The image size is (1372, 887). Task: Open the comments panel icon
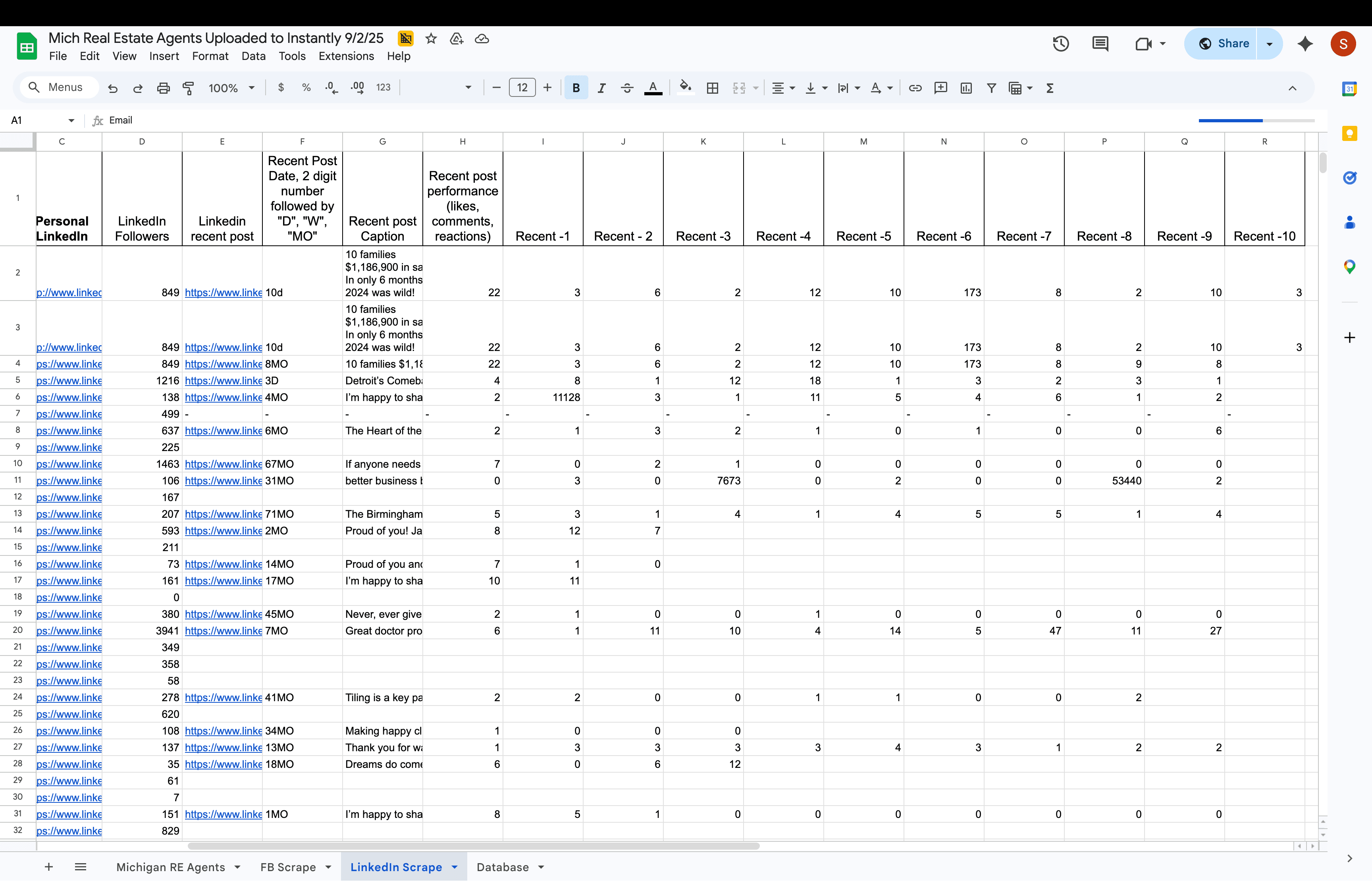coord(1100,44)
